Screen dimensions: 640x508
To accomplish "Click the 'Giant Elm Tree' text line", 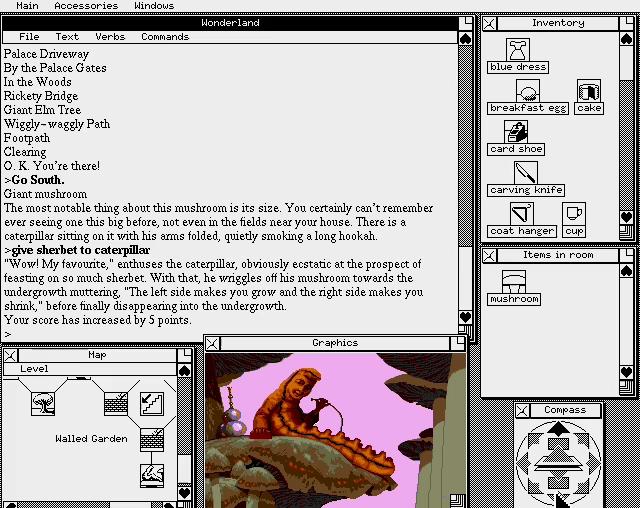I will (42, 110).
